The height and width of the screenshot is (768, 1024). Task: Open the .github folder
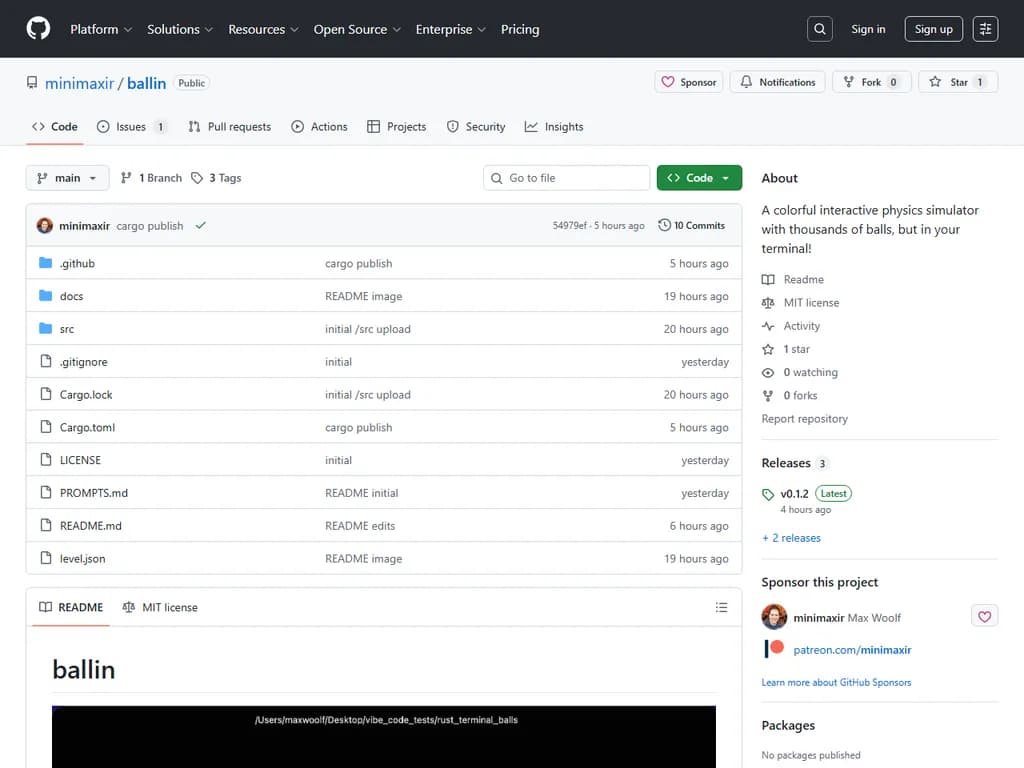77,264
